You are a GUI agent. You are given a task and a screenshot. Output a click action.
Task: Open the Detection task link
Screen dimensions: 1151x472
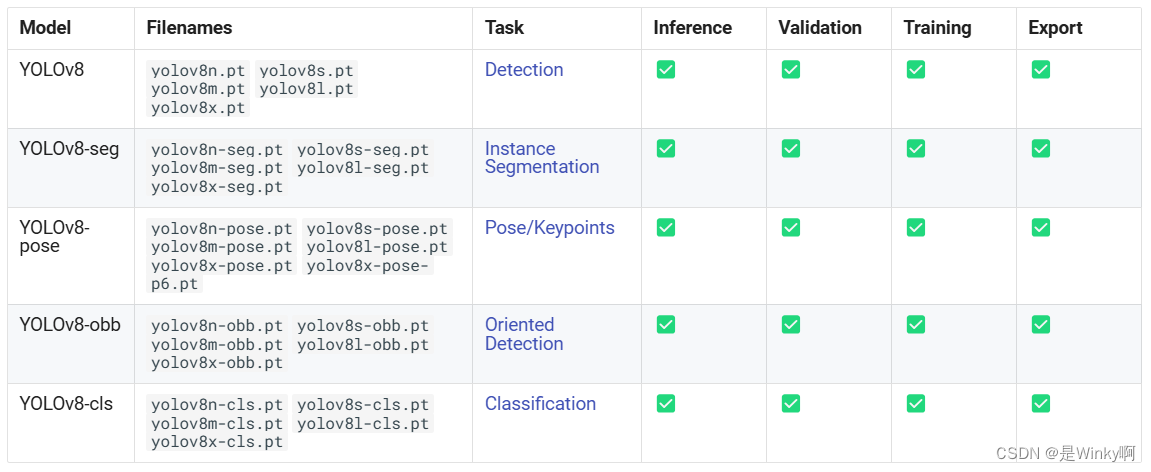[524, 70]
